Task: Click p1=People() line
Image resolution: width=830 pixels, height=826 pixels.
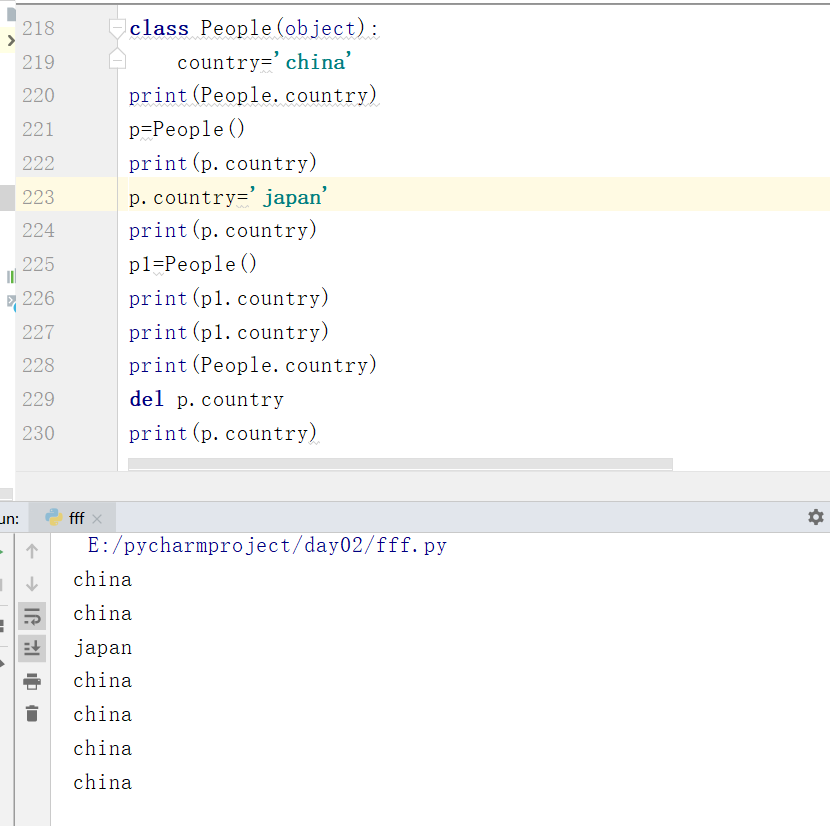Action: tap(193, 264)
